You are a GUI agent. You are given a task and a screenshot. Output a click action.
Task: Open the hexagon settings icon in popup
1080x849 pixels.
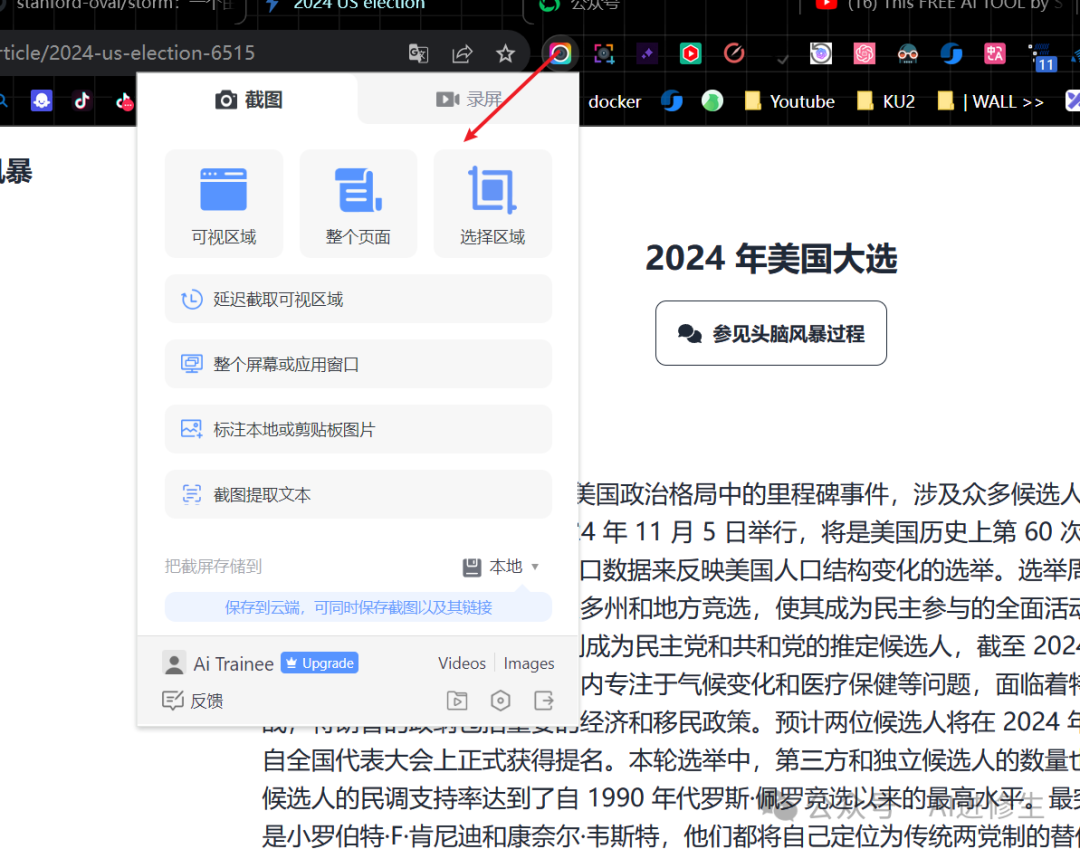[x=500, y=701]
